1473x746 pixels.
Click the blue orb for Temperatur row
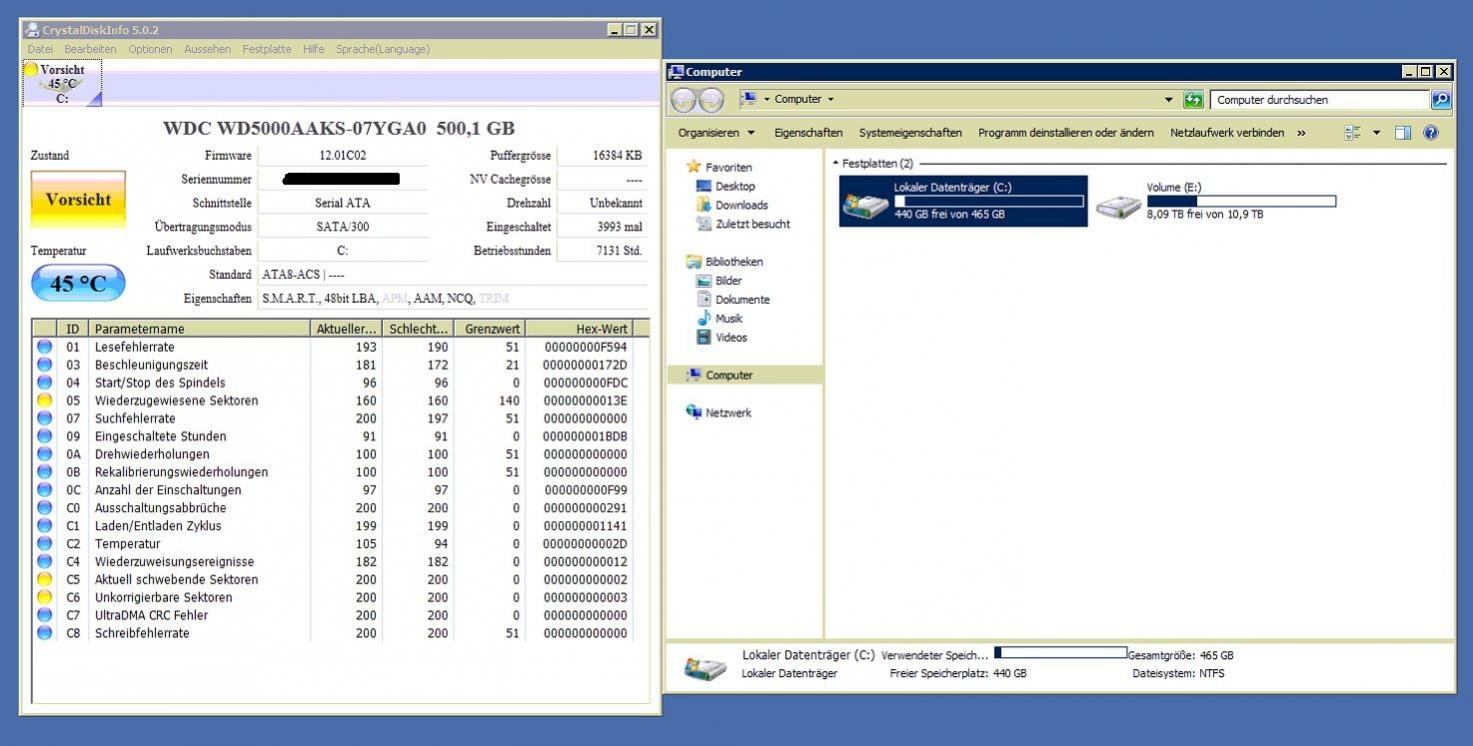pos(44,543)
